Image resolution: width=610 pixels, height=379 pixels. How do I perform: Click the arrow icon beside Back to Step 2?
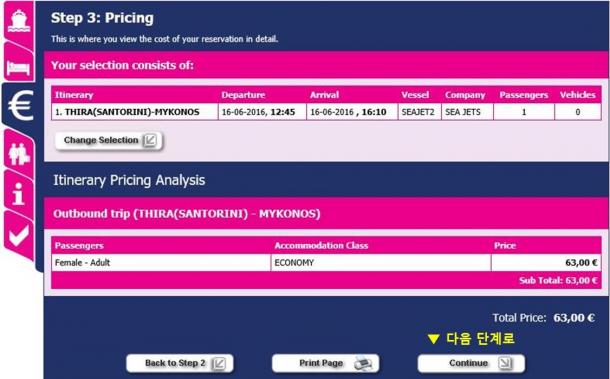[219, 363]
